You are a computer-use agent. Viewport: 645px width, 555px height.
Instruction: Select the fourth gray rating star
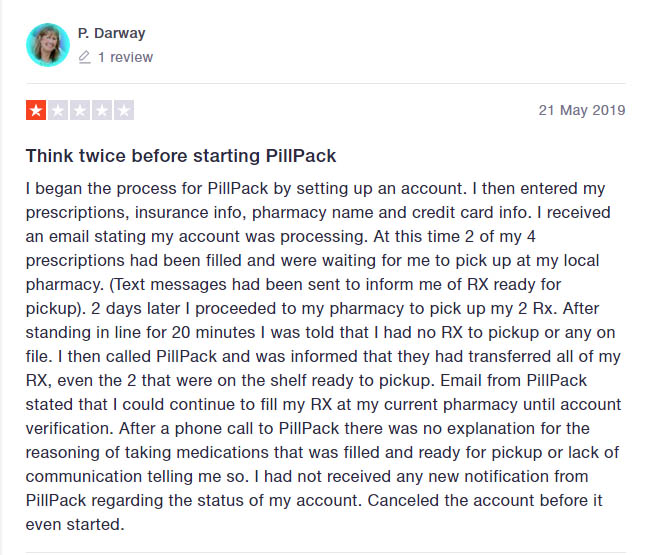pos(102,110)
